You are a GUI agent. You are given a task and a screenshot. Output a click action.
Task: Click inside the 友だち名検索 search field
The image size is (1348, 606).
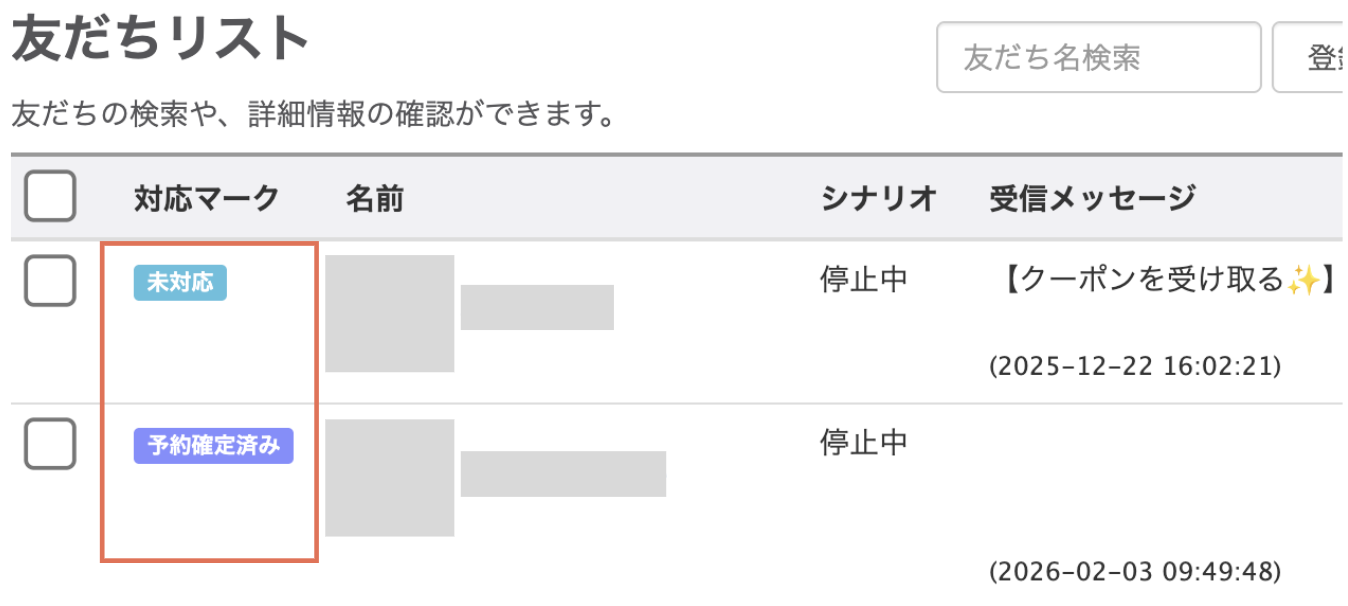(1097, 58)
